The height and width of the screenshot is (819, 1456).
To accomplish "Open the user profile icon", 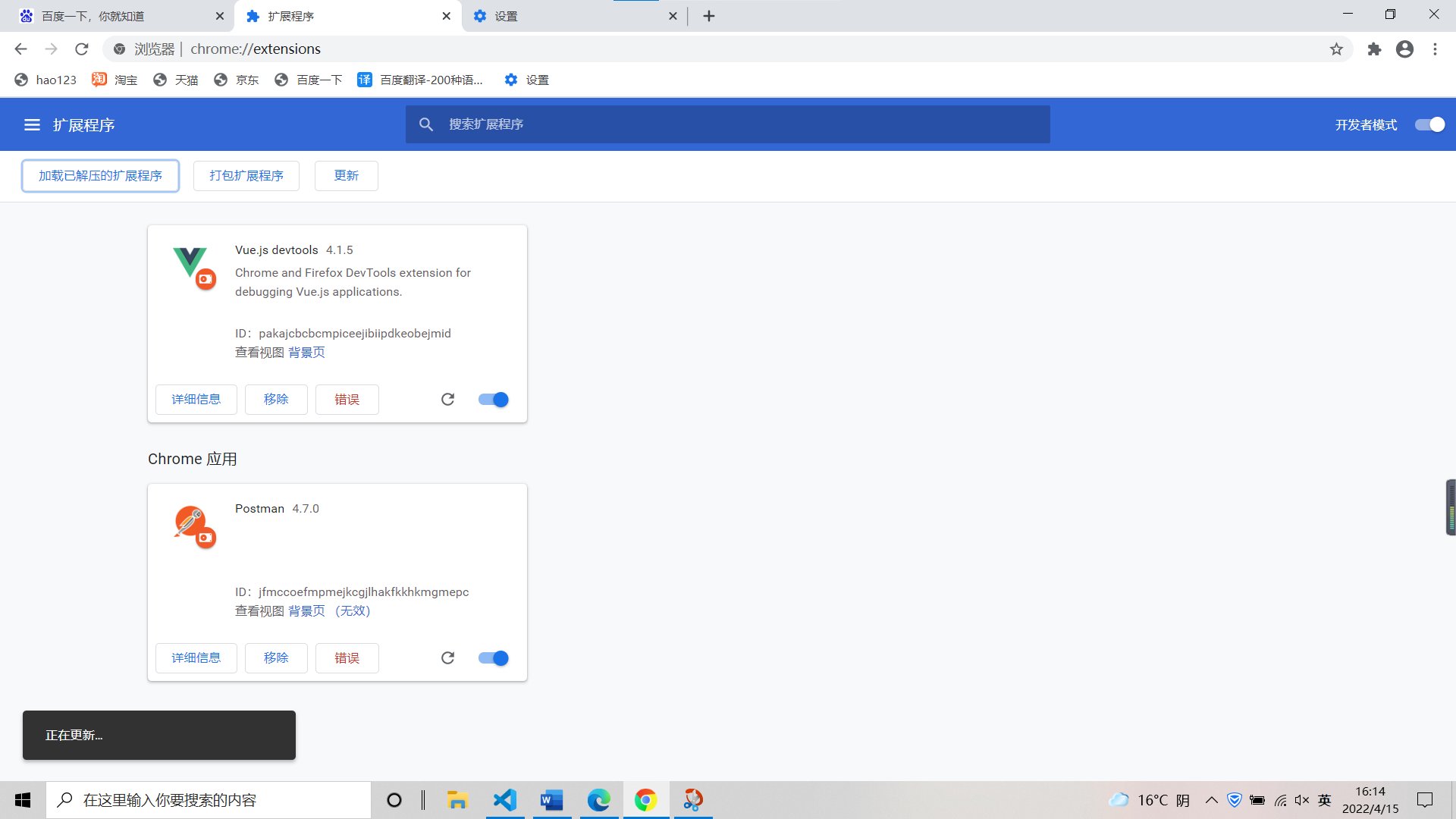I will [1404, 49].
